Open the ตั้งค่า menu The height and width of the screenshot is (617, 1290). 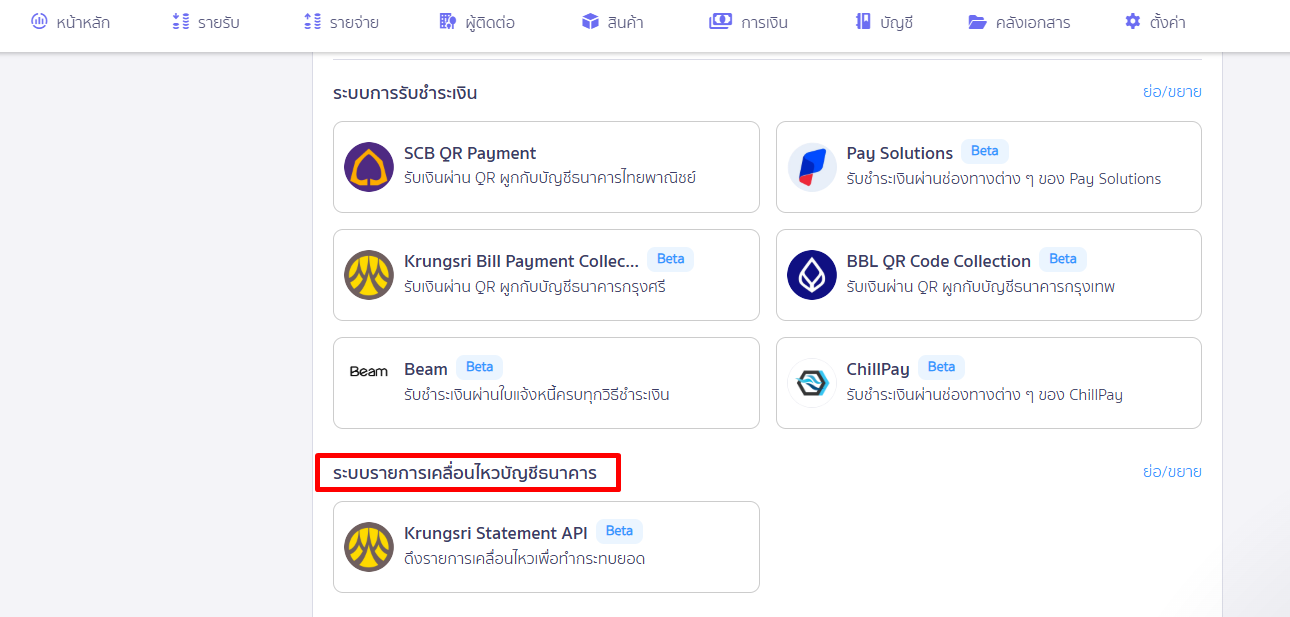pos(1155,22)
